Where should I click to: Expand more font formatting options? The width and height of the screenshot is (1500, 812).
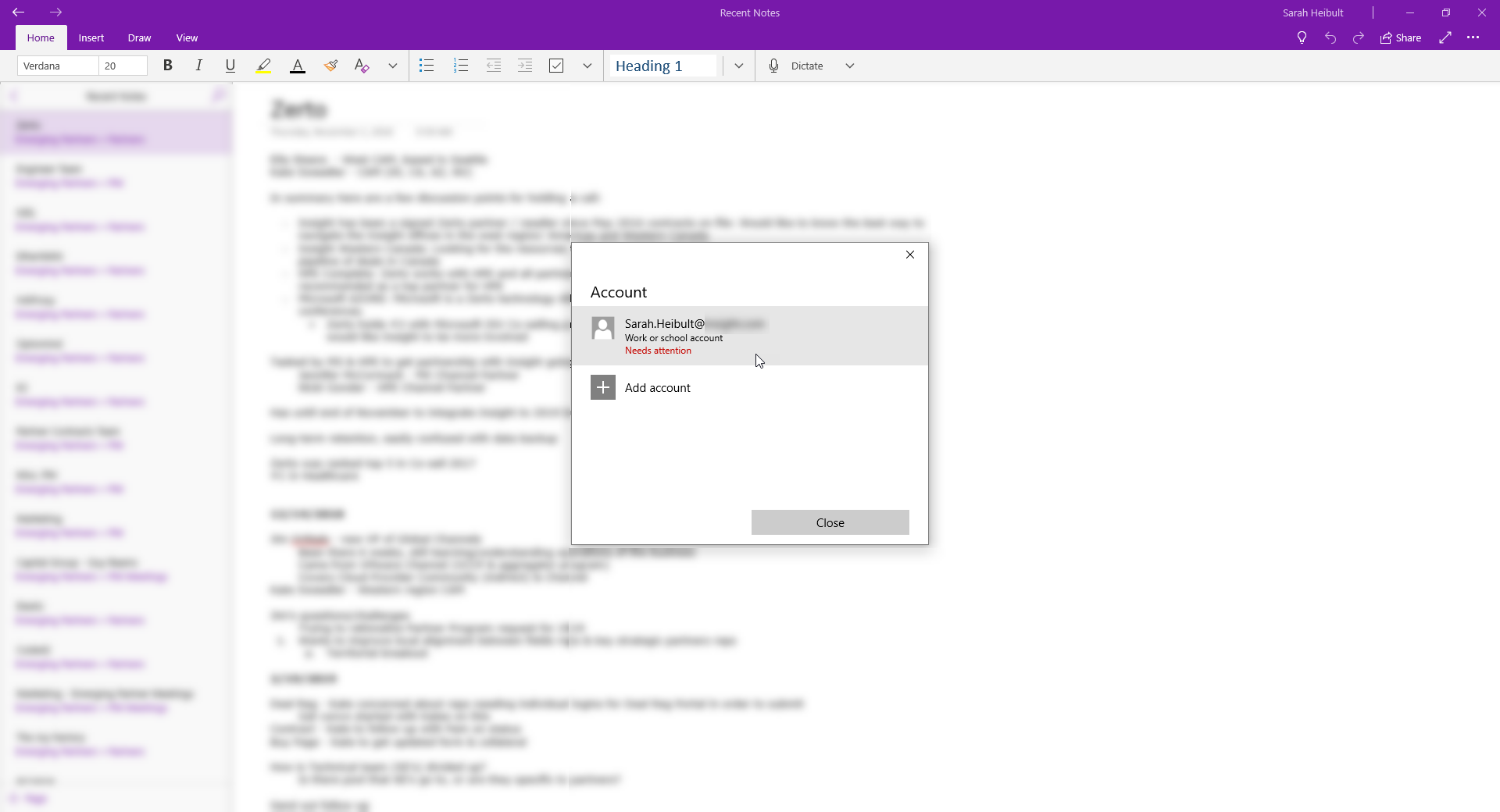click(393, 66)
